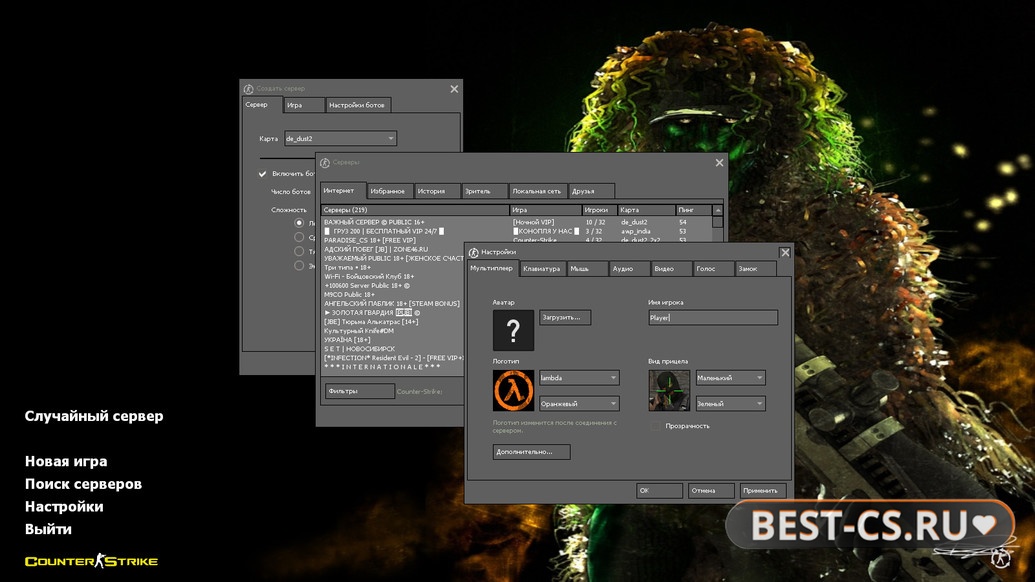Screen dimensions: 1035x582
Task: Select server row Культурный Knife#DM
Action: tap(393, 331)
